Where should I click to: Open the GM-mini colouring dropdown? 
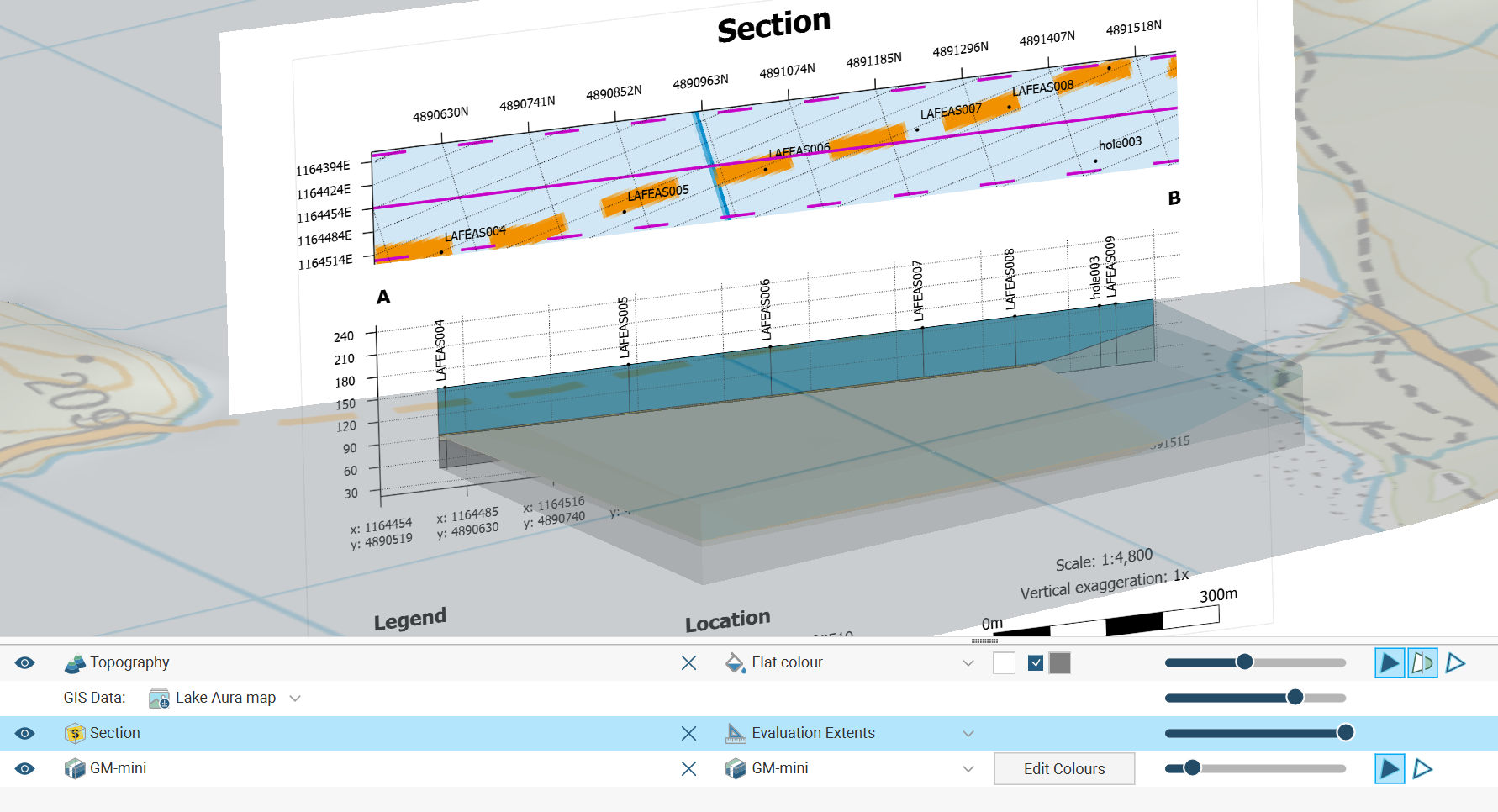pyautogui.click(x=968, y=769)
